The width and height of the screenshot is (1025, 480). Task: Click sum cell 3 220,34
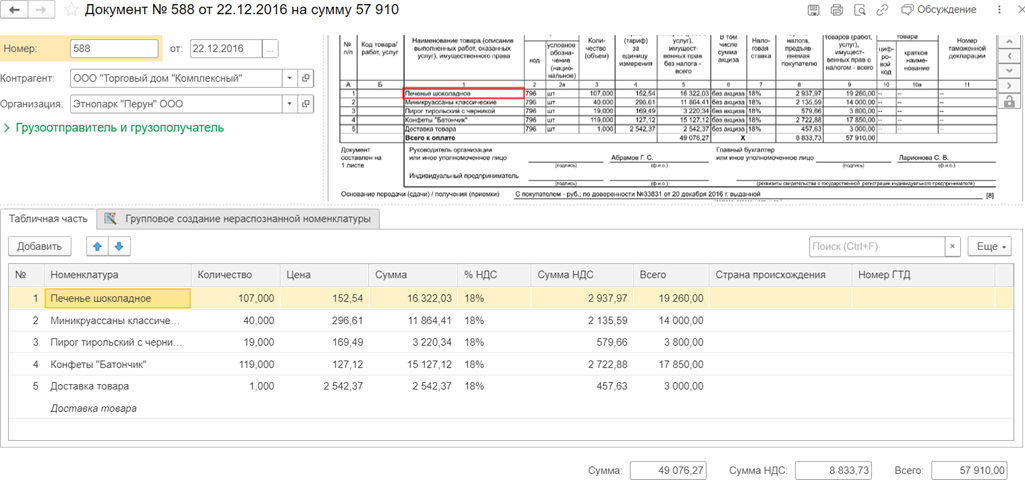click(x=413, y=343)
